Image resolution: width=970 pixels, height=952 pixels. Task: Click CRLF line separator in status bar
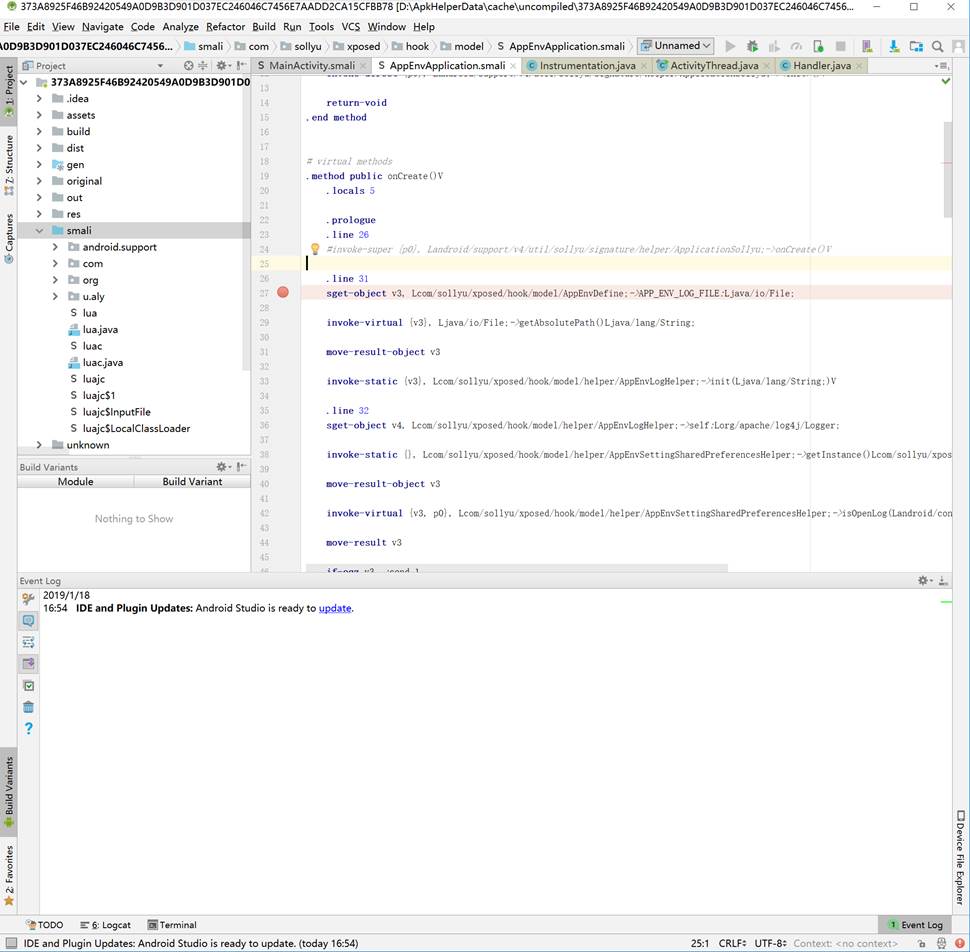(734, 943)
